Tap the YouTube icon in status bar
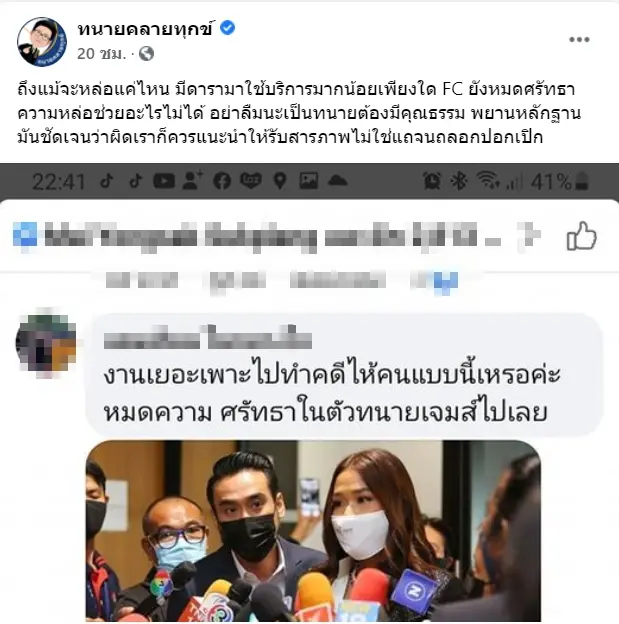 pyautogui.click(x=164, y=181)
